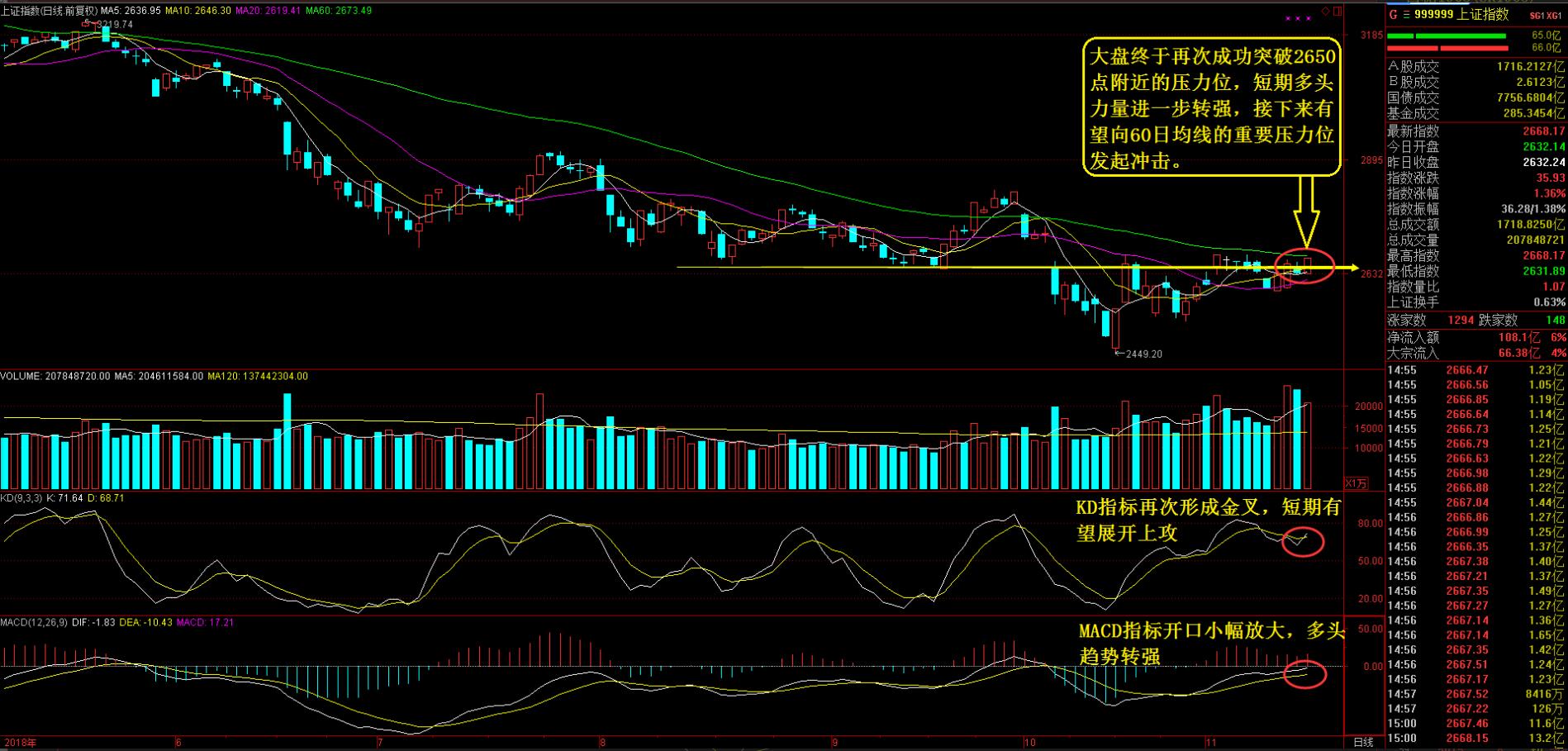
Task: Click the MACD(12,26,9) indicator label
Action: coord(34,622)
